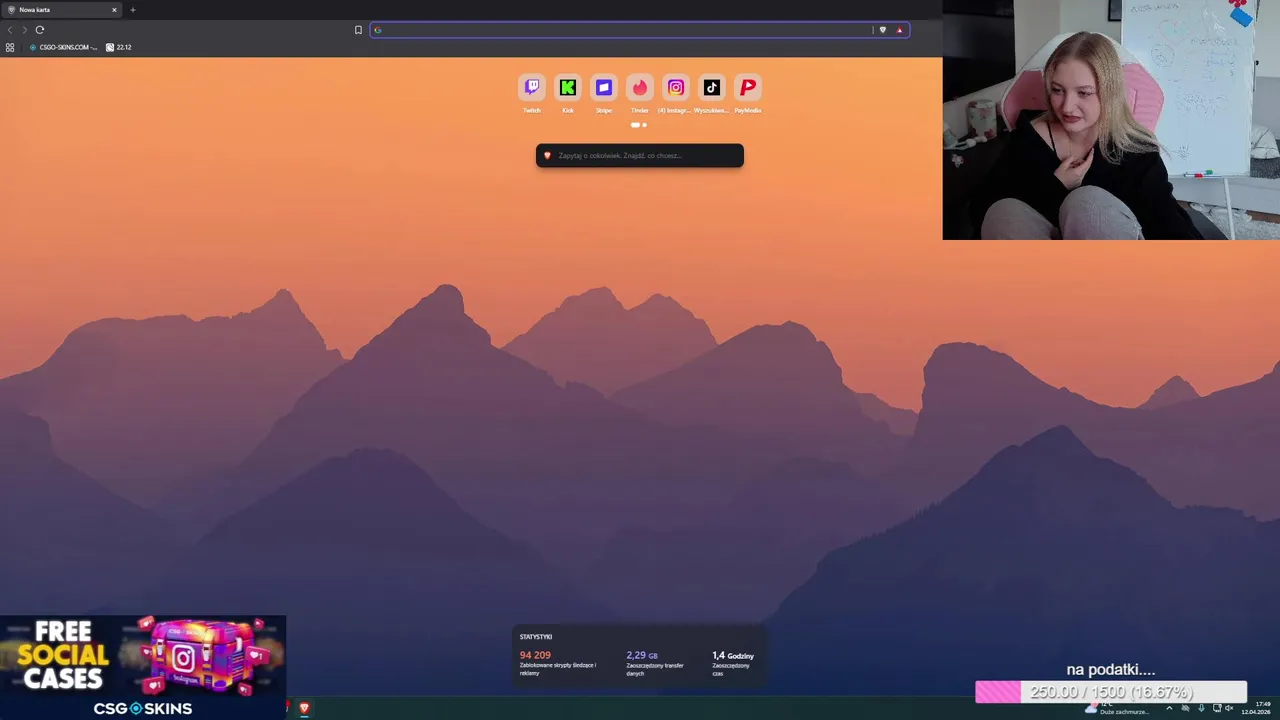Close the Nowa karta tab
1280x720 pixels.
click(114, 10)
